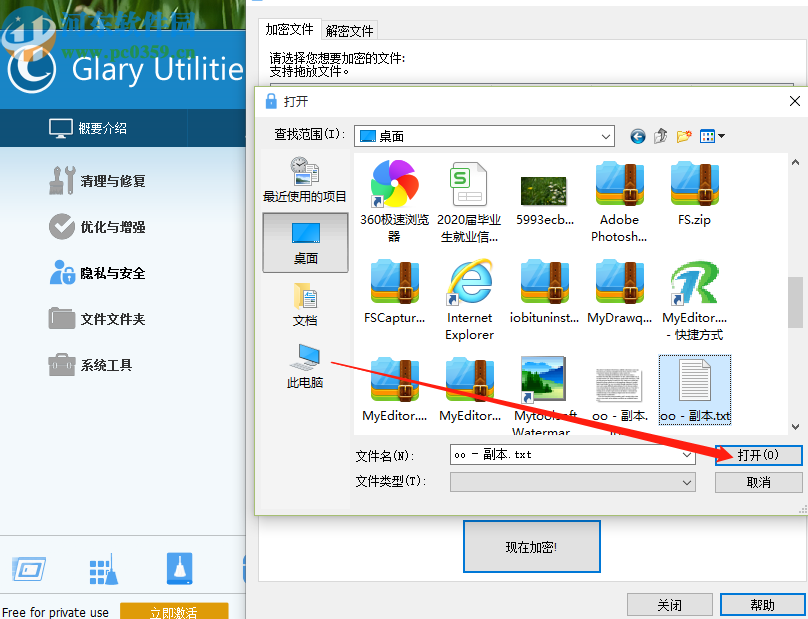
Task: Go to 此电脑 in places bar
Action: pos(305,366)
